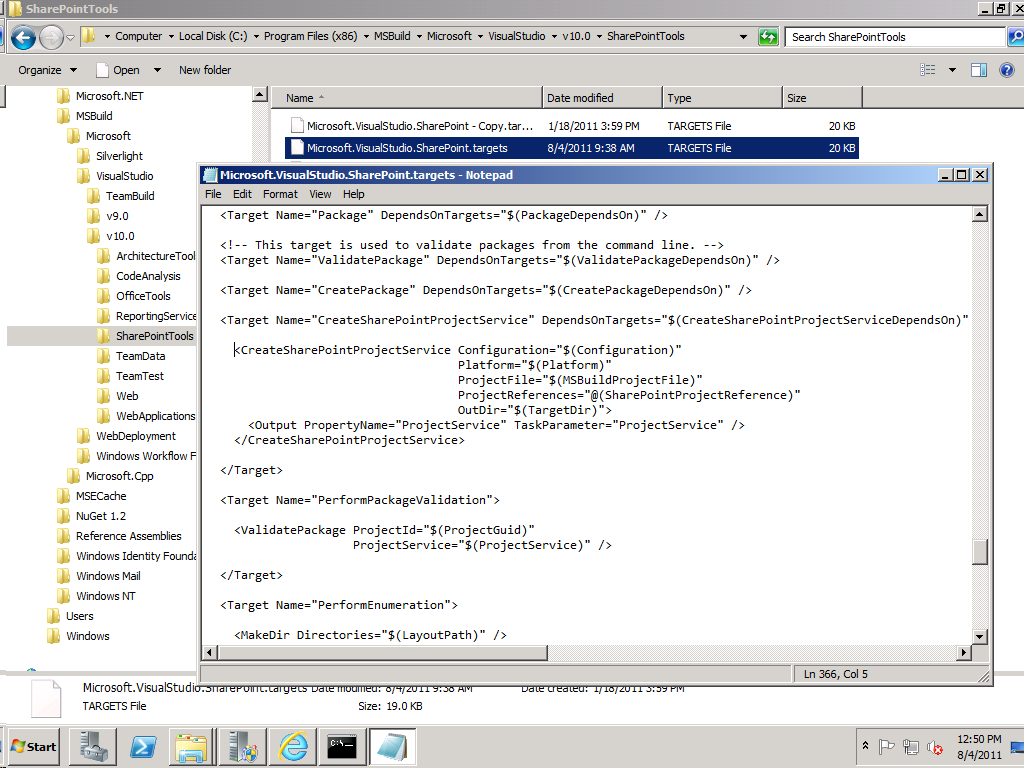Click the Start button
The image size is (1024, 768).
click(33, 747)
